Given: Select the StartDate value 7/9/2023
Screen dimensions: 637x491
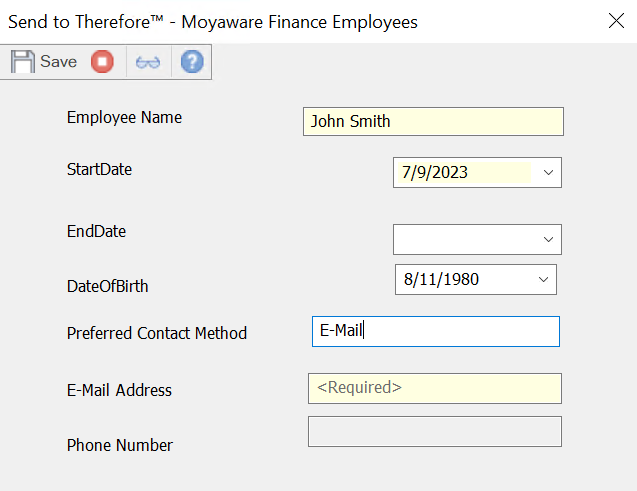Looking at the screenshot, I should click(x=435, y=173).
